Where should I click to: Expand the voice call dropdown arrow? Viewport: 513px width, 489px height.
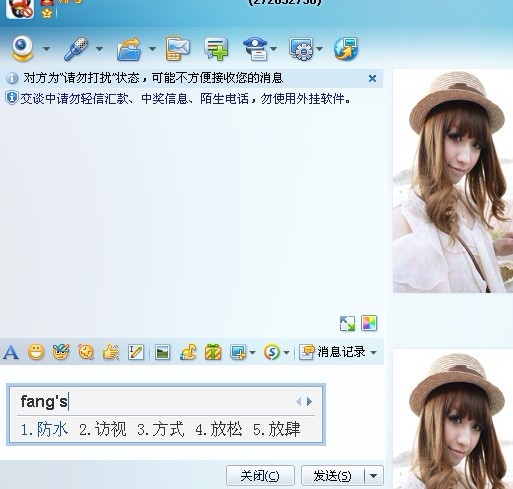99,49
